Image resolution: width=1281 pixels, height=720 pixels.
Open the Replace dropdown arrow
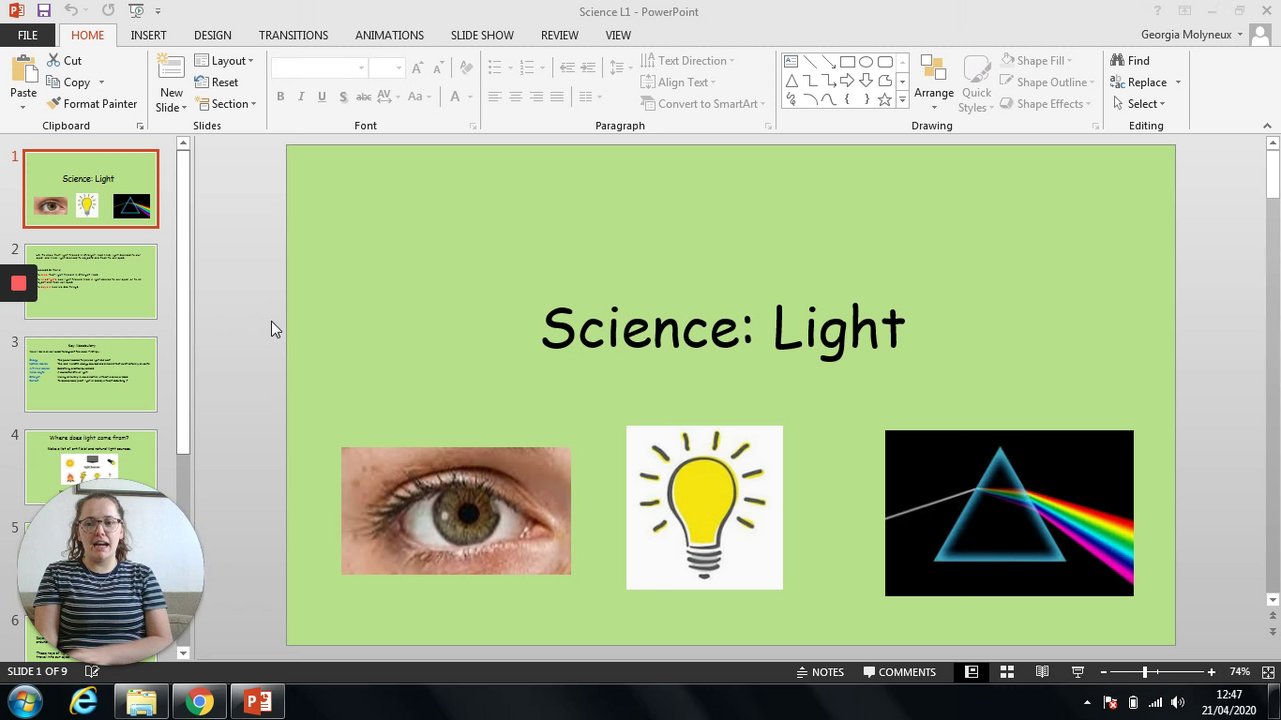[1178, 83]
